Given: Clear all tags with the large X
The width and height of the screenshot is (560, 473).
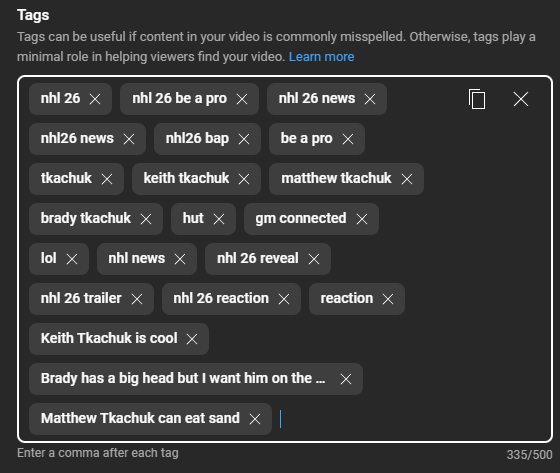Looking at the screenshot, I should click(x=521, y=99).
